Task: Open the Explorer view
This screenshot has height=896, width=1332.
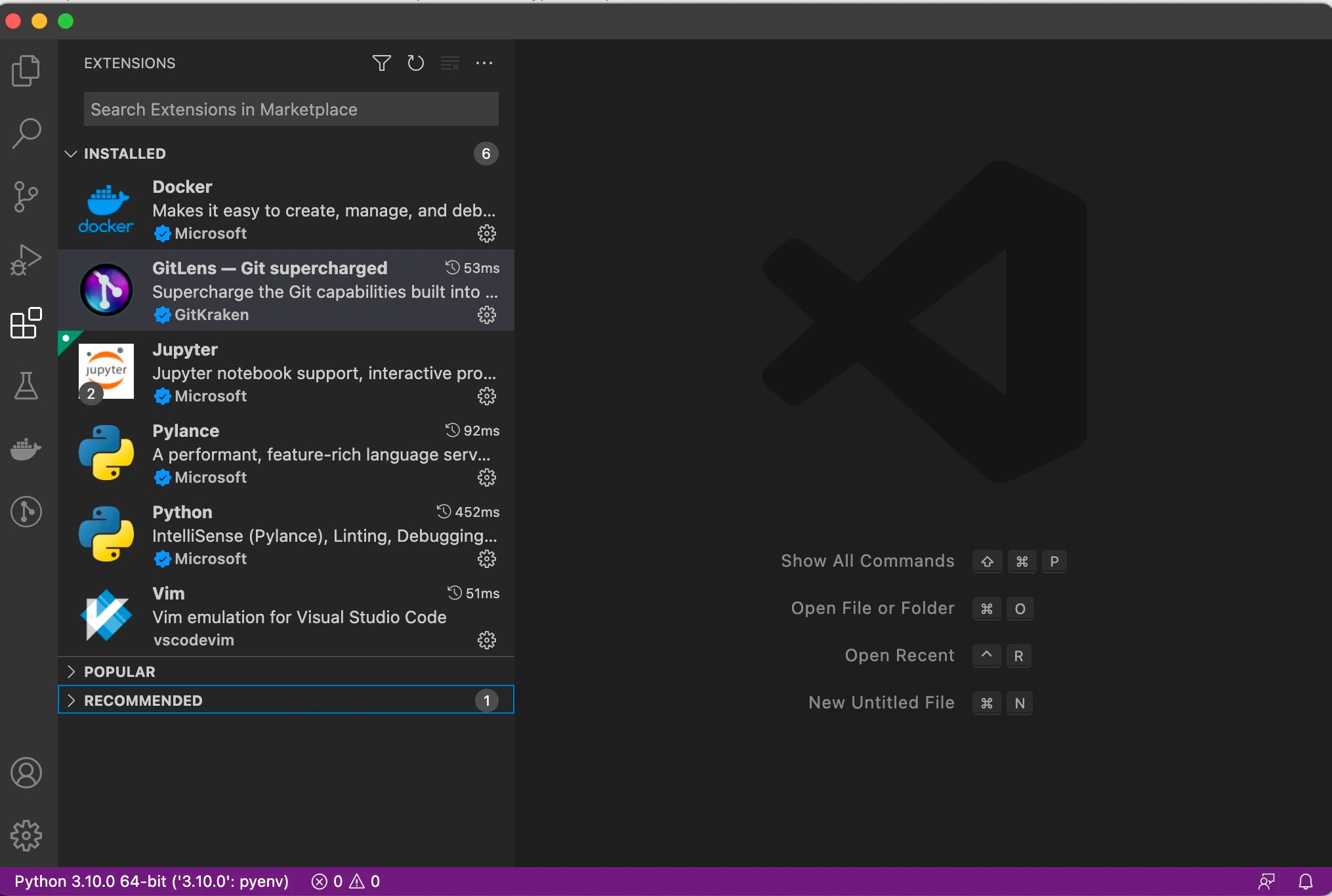Action: 26,70
